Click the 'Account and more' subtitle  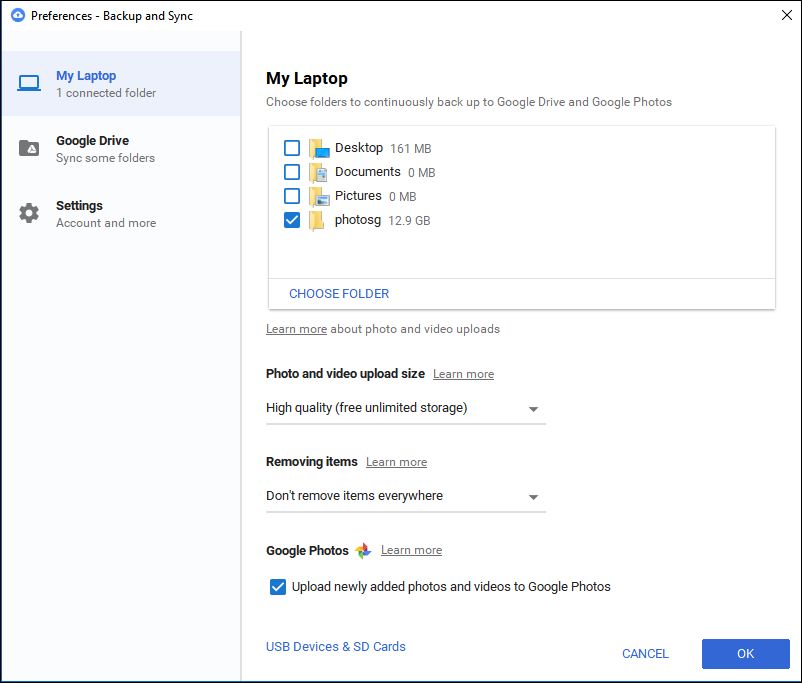click(106, 223)
